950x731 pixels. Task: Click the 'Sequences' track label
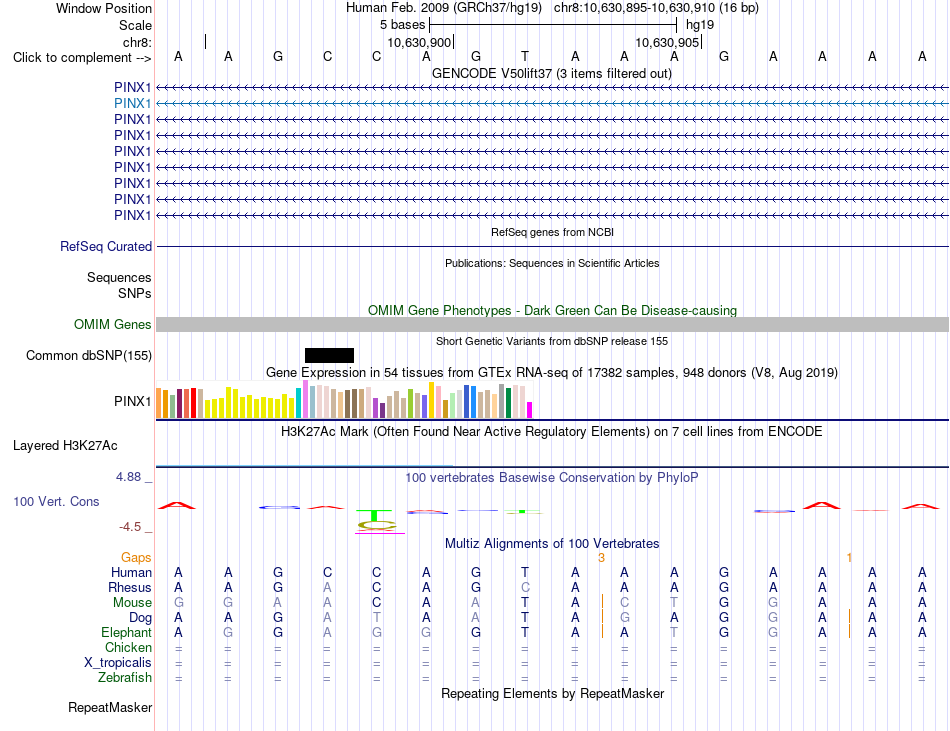[x=119, y=277]
